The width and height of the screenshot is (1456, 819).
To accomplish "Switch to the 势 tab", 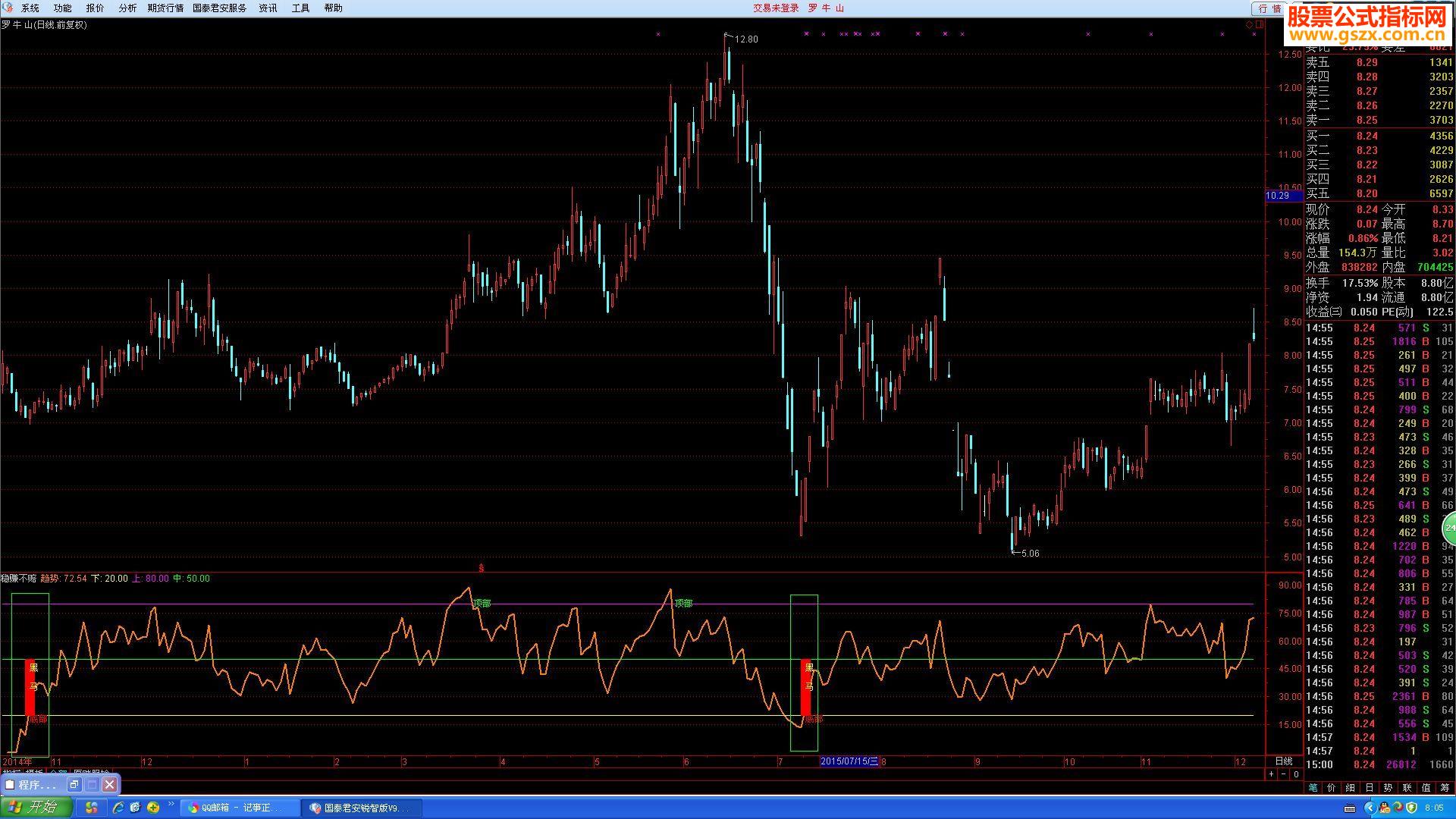I will click(1389, 788).
